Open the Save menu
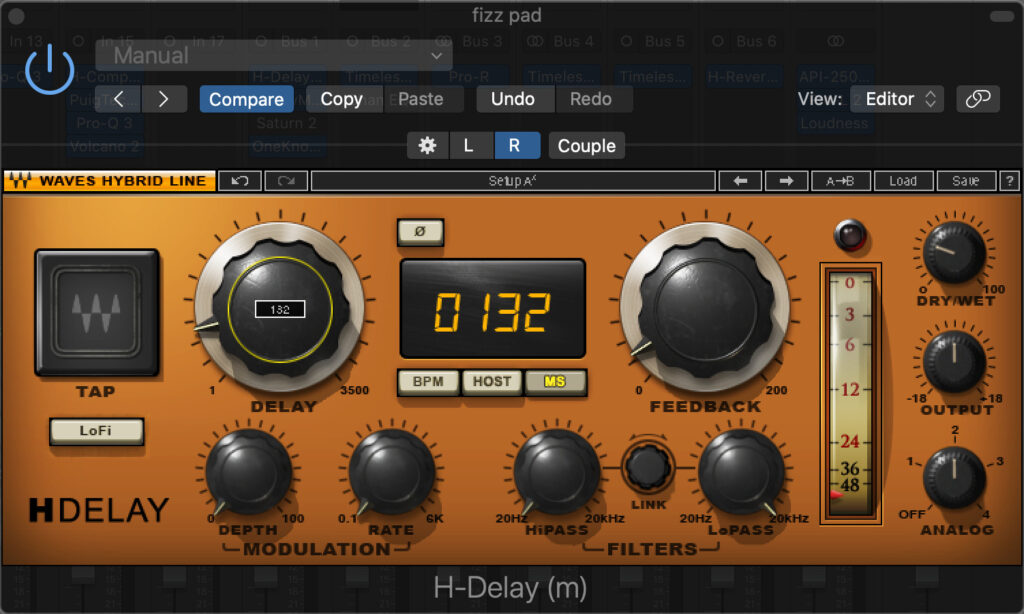This screenshot has width=1024, height=614. (966, 181)
